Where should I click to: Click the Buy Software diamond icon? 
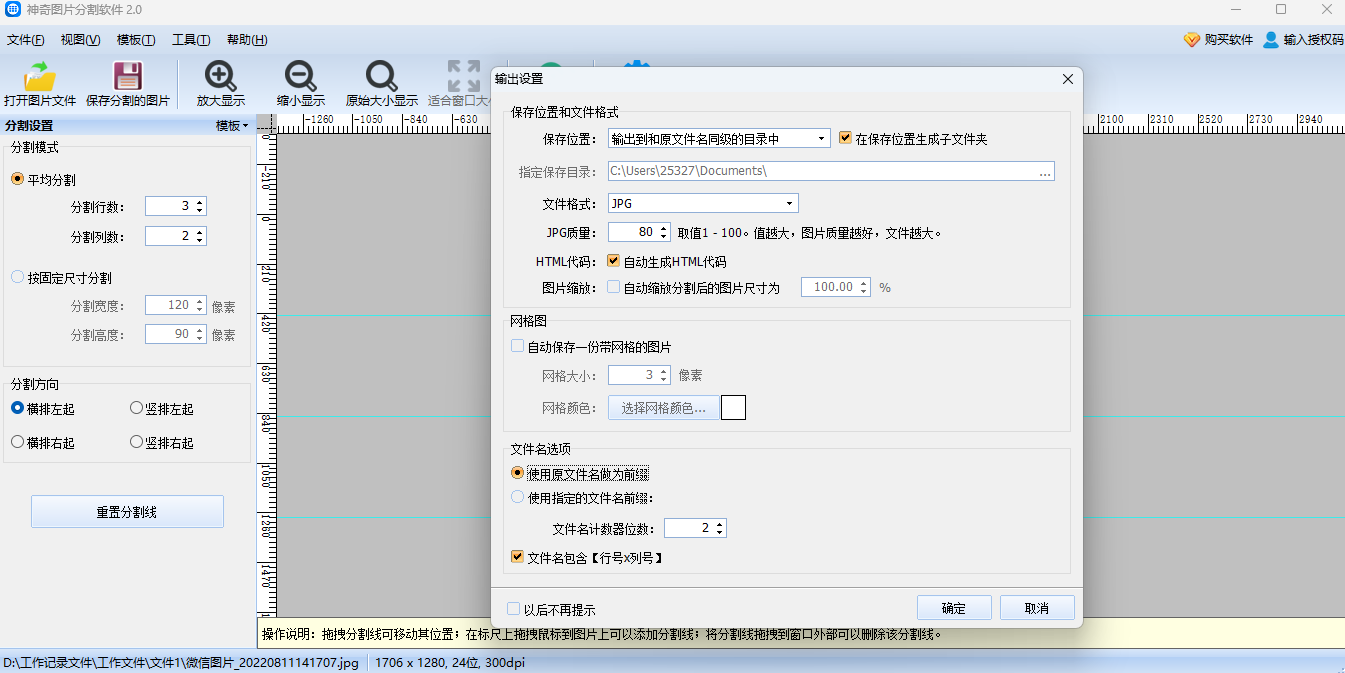click(1191, 40)
